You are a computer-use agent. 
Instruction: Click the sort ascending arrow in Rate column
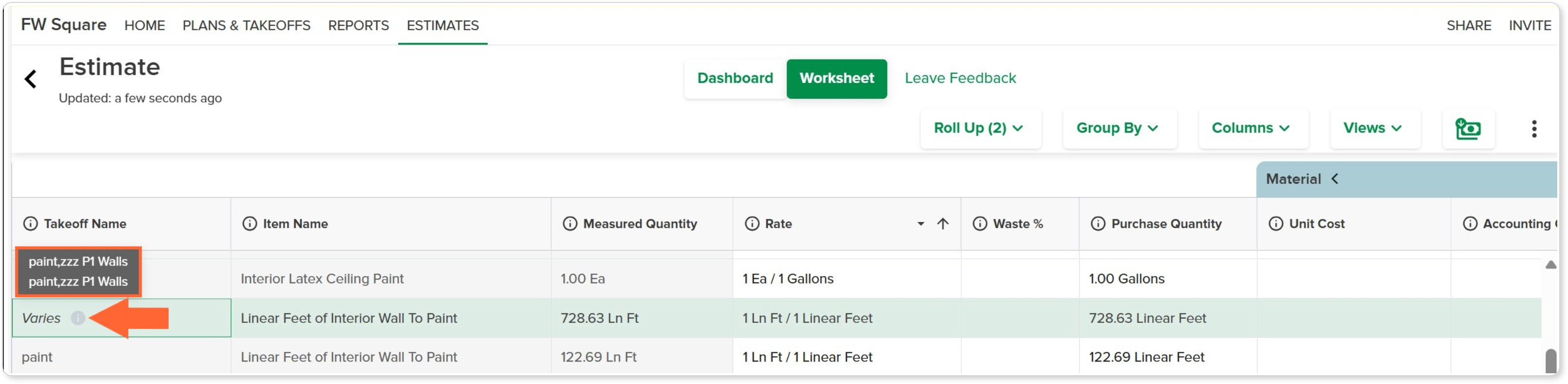pyautogui.click(x=943, y=224)
